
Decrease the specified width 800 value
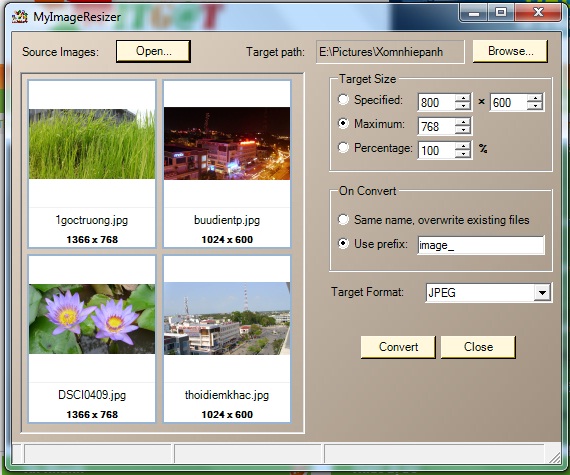click(x=463, y=106)
